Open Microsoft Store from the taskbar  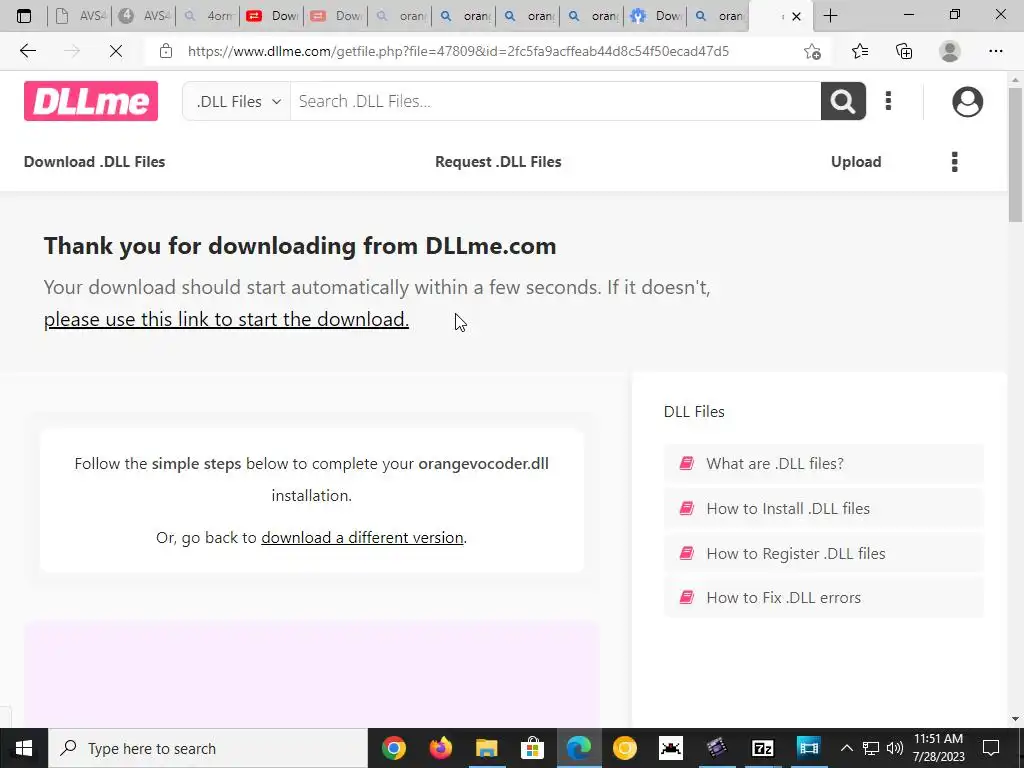[x=532, y=748]
